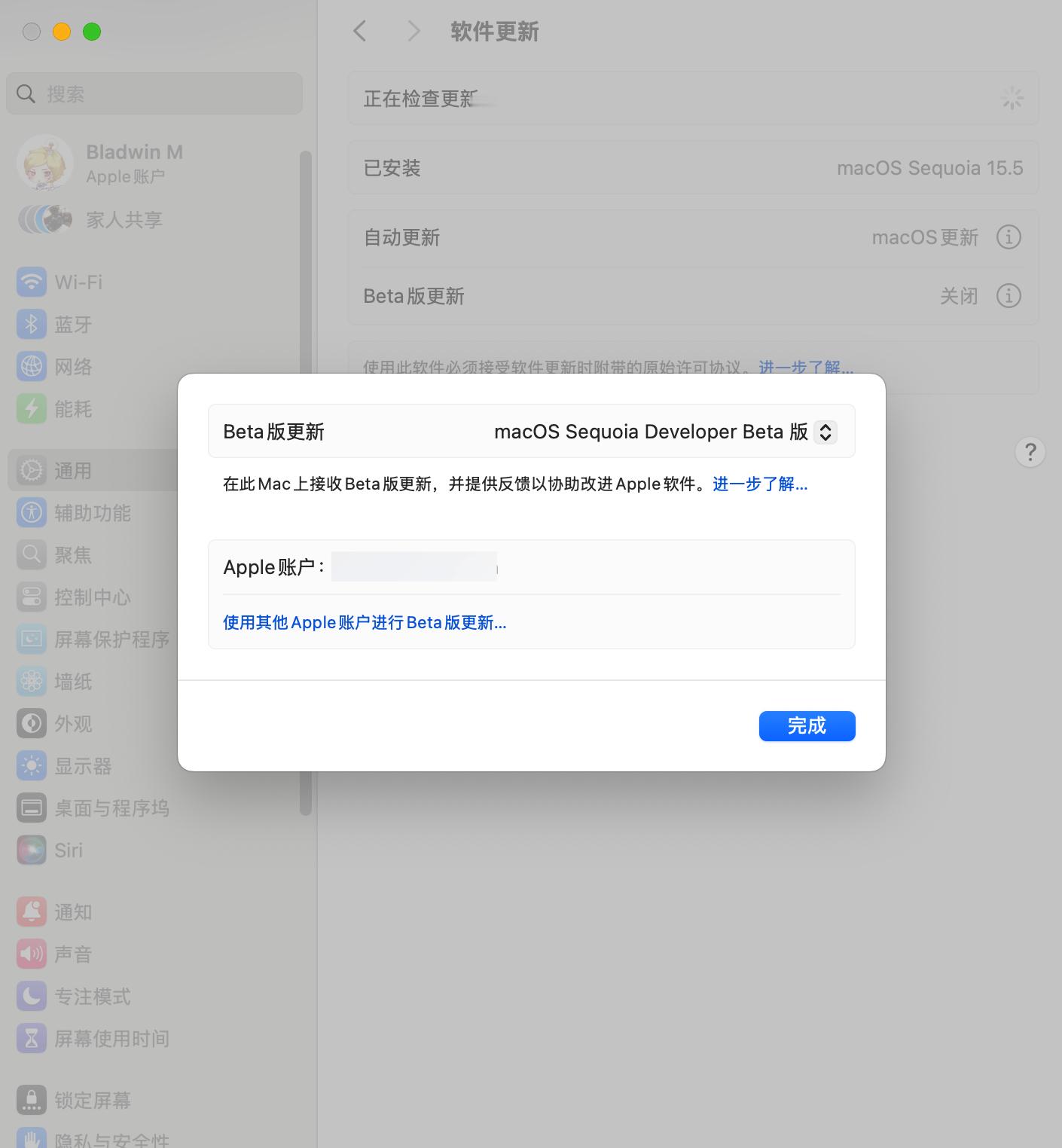Click the 关闭 value in Beta版更新 row
The height and width of the screenshot is (1148, 1062).
(959, 295)
